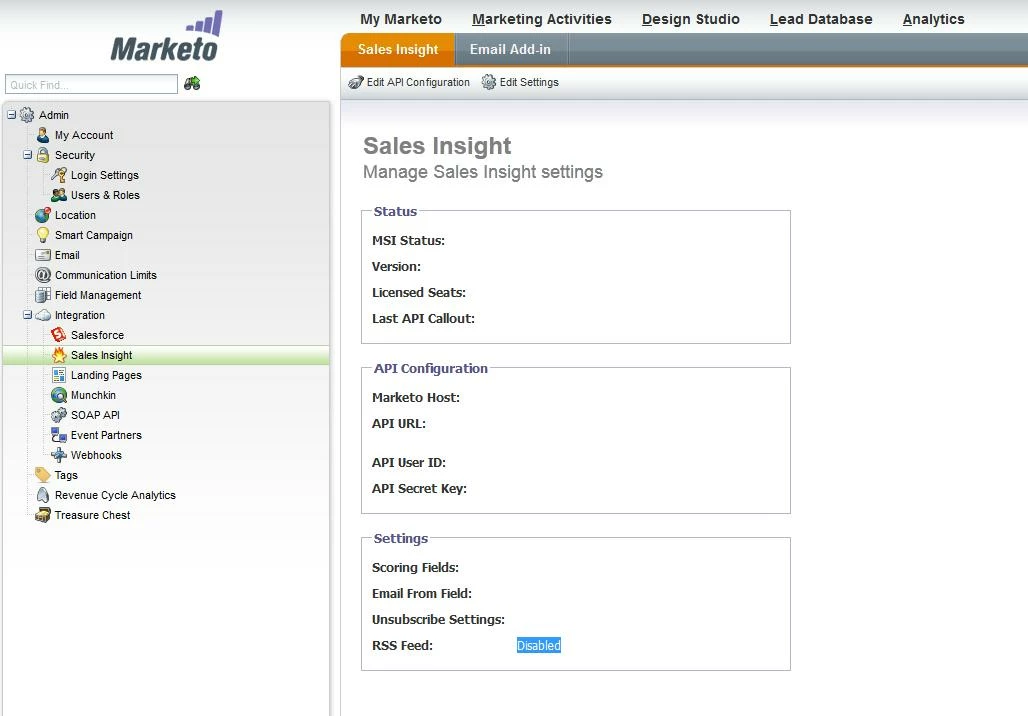Click the Landing Pages icon
The image size is (1028, 716).
pyautogui.click(x=59, y=375)
